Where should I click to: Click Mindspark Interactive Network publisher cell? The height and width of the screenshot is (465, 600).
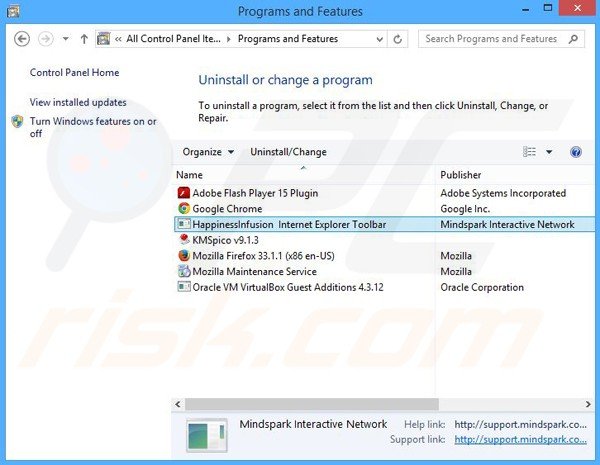pyautogui.click(x=507, y=224)
